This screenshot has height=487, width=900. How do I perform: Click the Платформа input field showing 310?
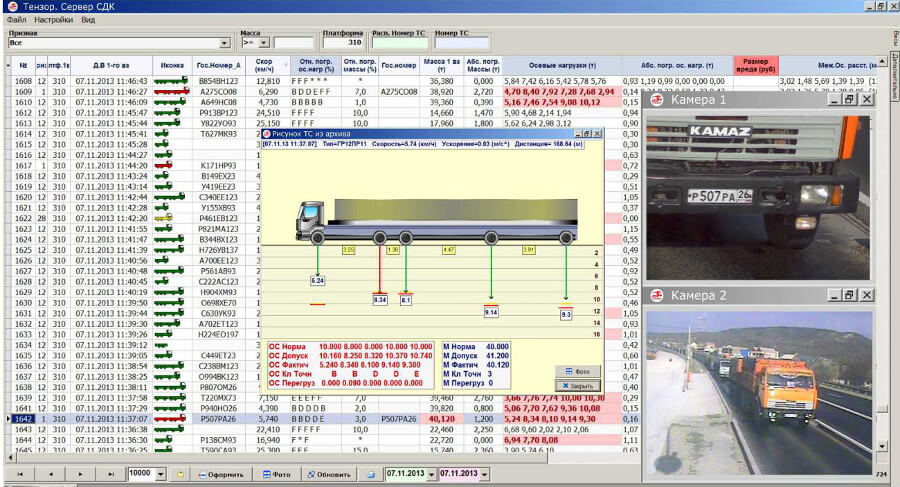coord(343,43)
